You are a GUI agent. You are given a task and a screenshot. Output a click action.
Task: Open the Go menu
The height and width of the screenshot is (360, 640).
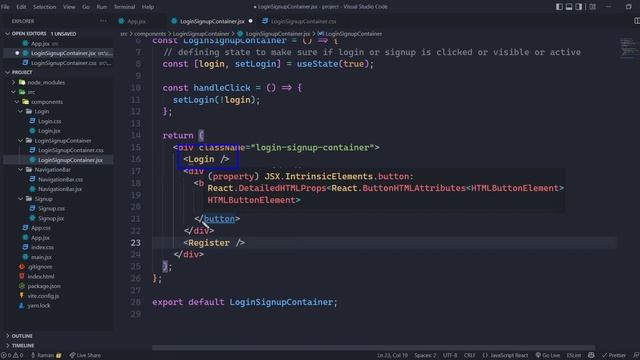point(86,7)
